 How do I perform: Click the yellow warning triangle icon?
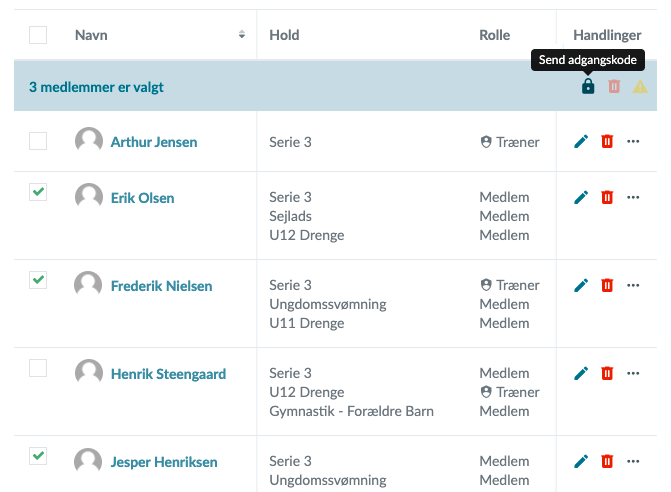pos(640,87)
